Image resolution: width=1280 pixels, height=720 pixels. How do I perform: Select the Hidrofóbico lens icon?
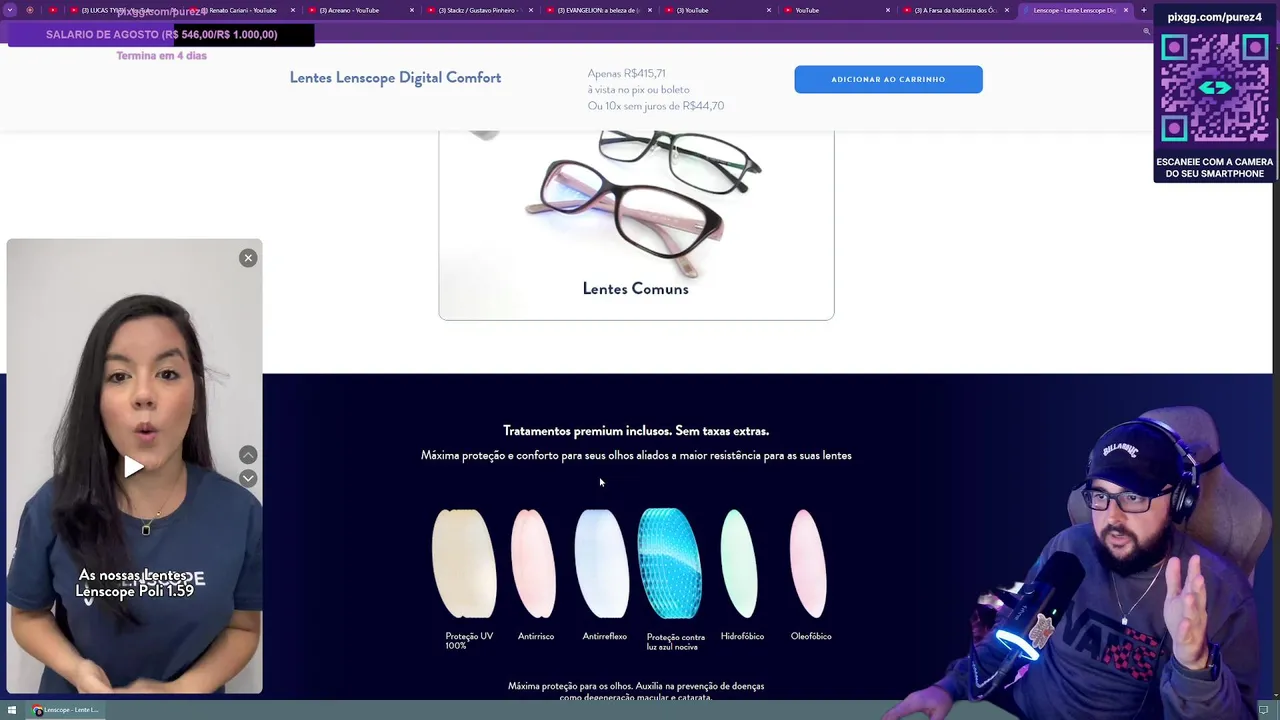[x=739, y=563]
